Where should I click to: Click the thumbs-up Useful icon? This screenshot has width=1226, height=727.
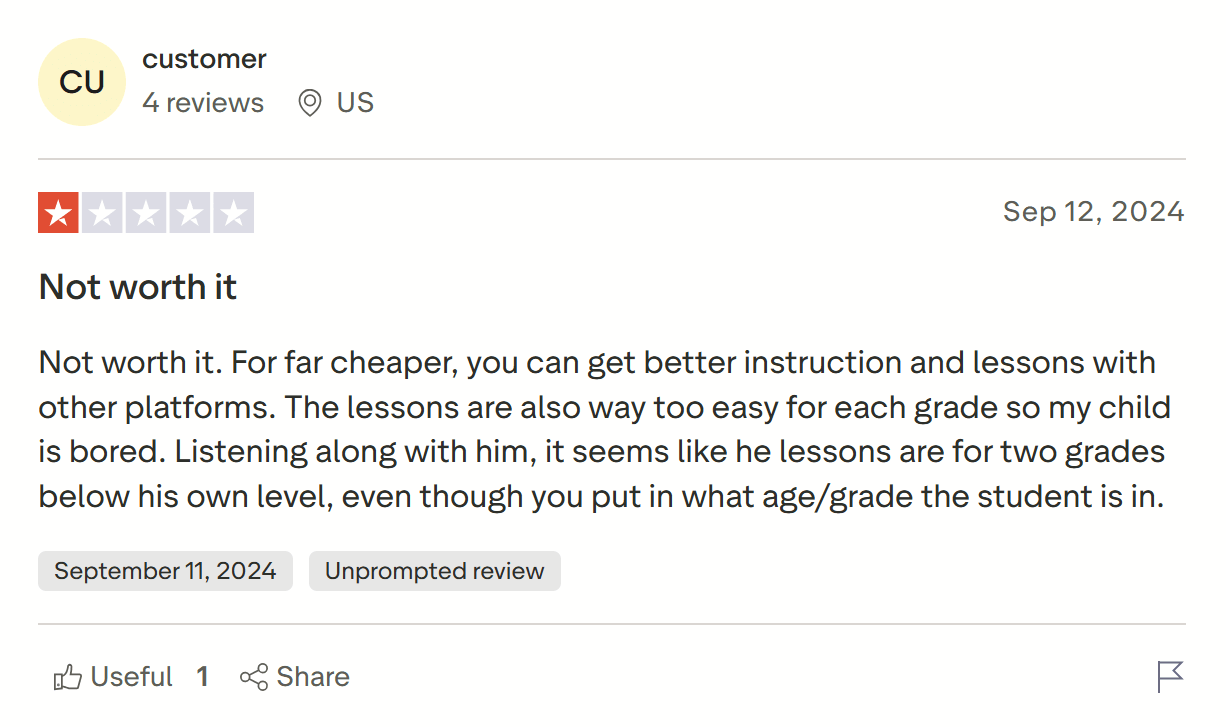67,676
